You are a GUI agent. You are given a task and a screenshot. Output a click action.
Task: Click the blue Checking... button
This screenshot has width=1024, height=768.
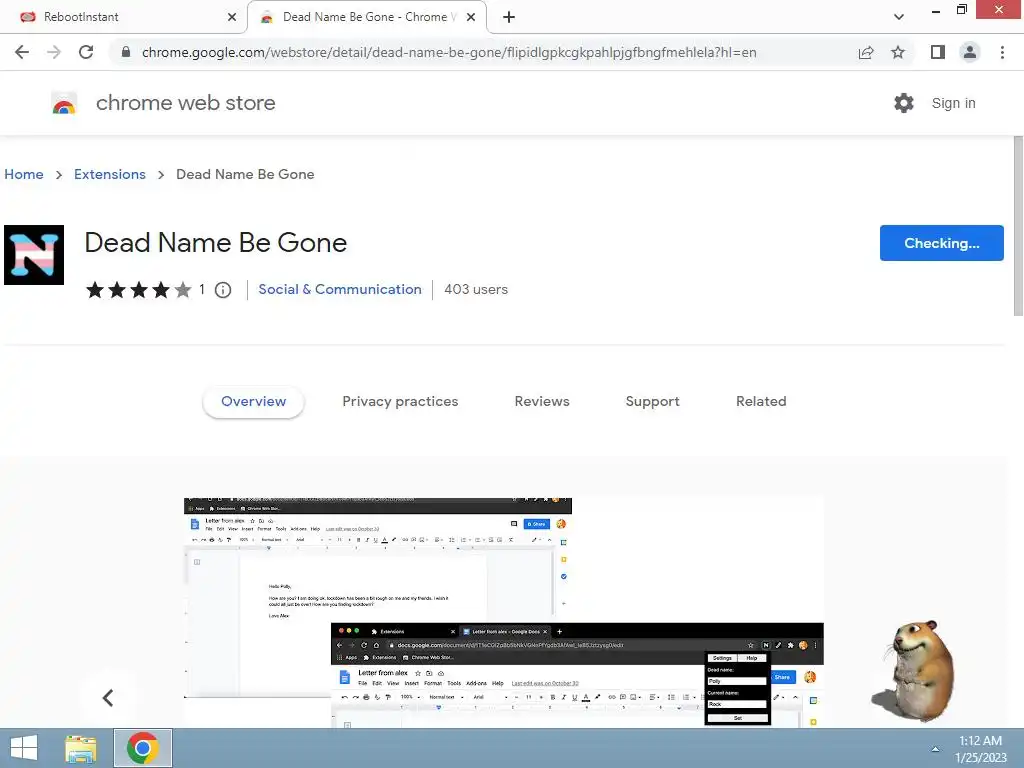click(942, 243)
